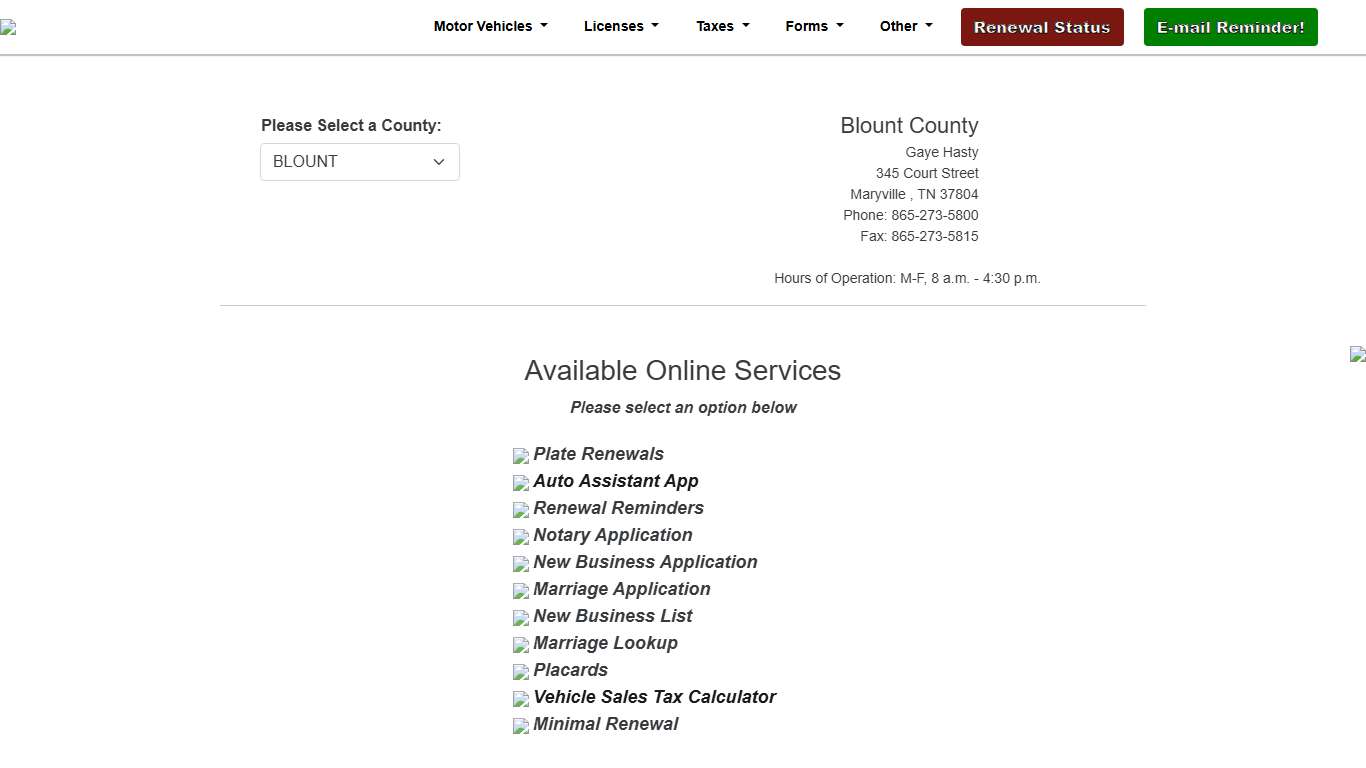This screenshot has width=1366, height=768.
Task: Click the icon beside Marriage Application
Action: [x=521, y=591]
